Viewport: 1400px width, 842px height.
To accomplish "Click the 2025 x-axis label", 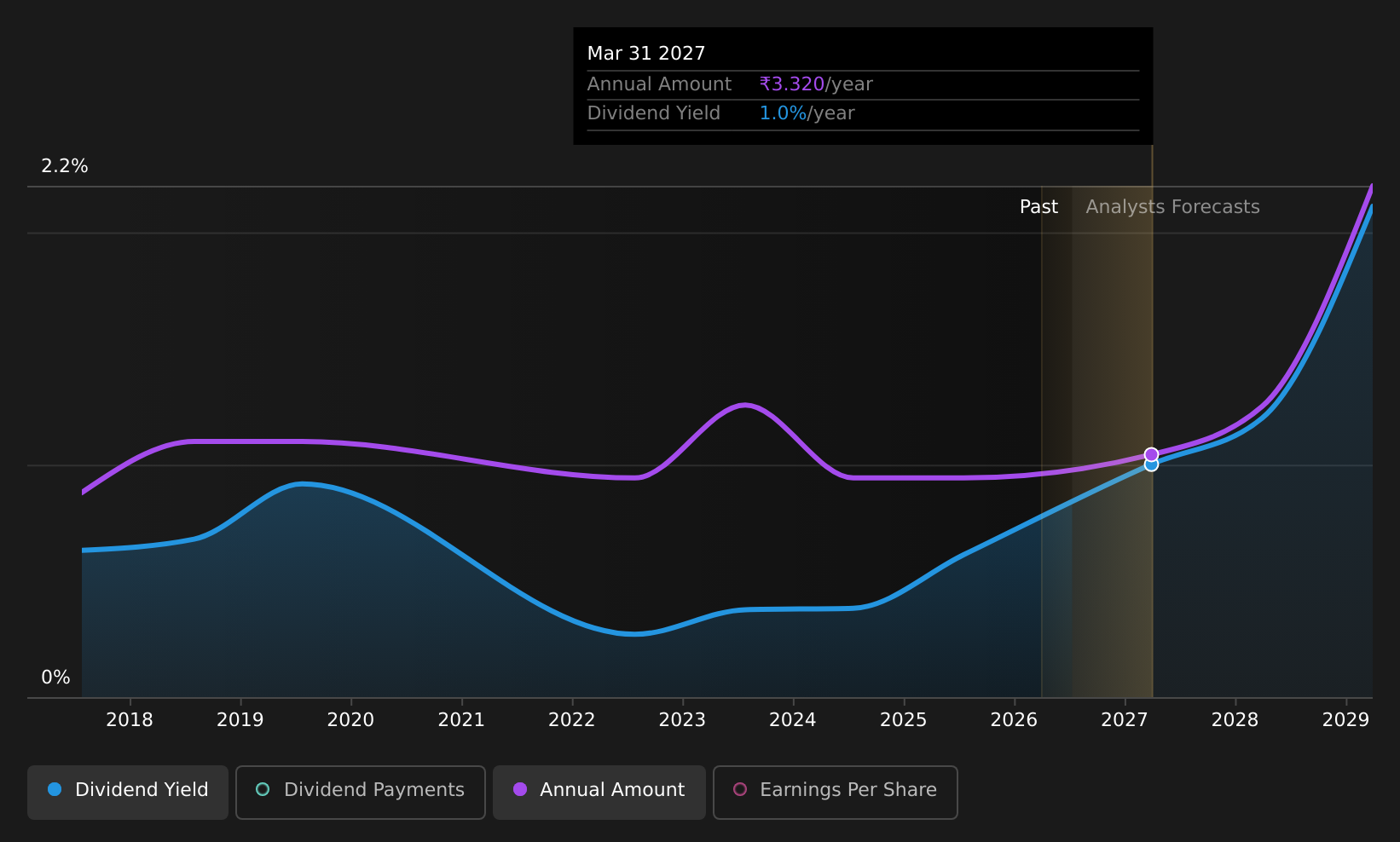I will click(x=904, y=720).
